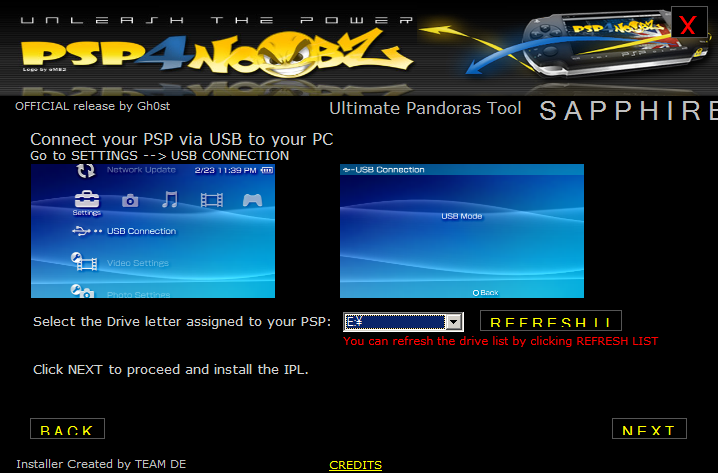Click the PSP settings menu screenshot
The height and width of the screenshot is (473, 718).
(x=153, y=231)
